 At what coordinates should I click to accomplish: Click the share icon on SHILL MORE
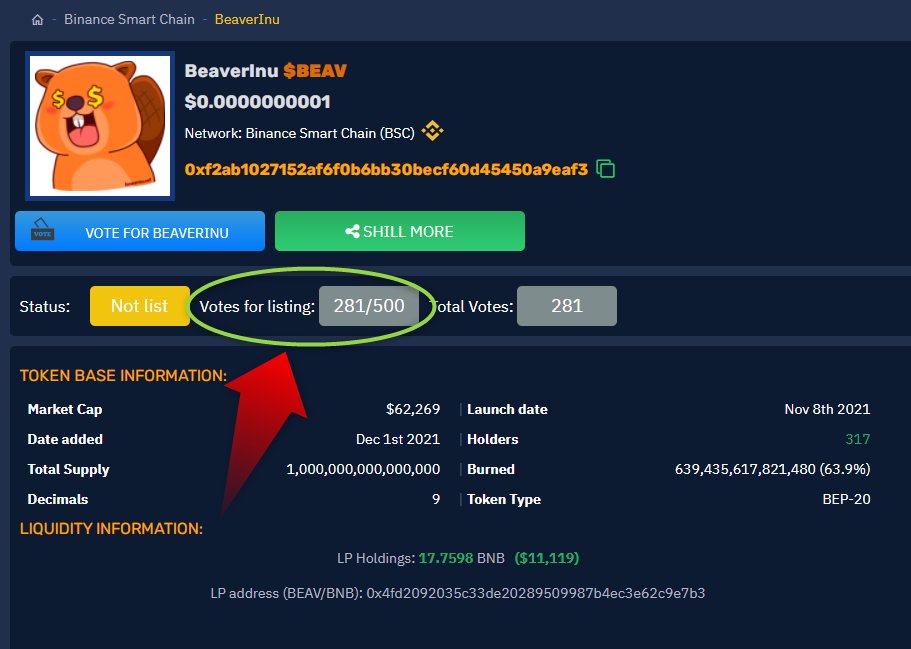tap(352, 231)
